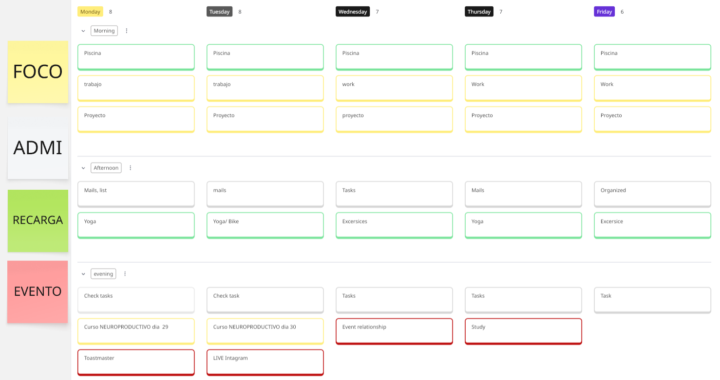Click the white ADMI sticky note

[38, 148]
